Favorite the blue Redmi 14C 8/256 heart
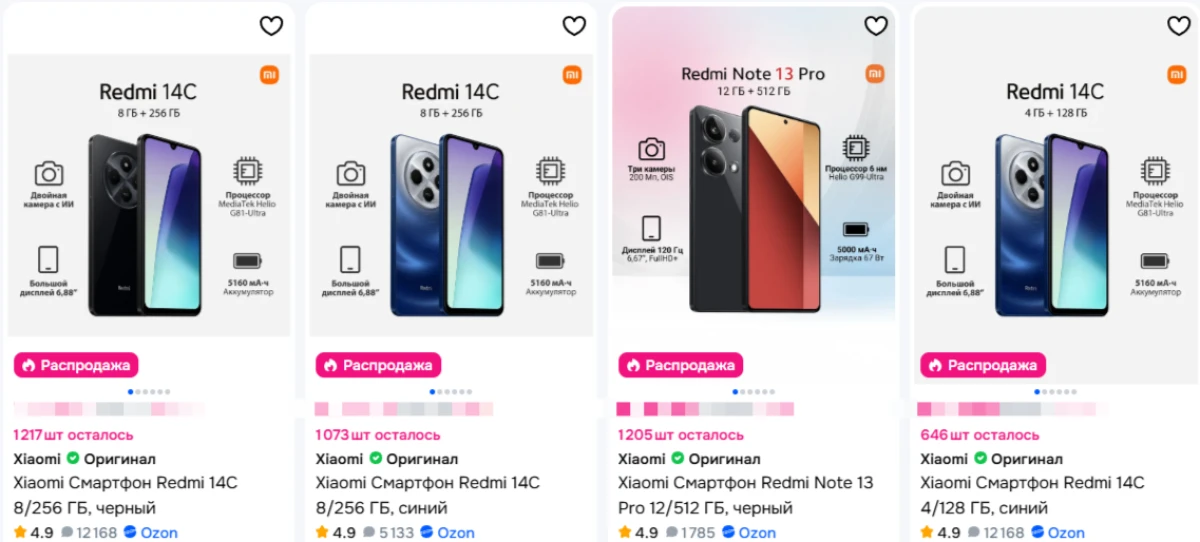1200x542 pixels. [x=573, y=26]
